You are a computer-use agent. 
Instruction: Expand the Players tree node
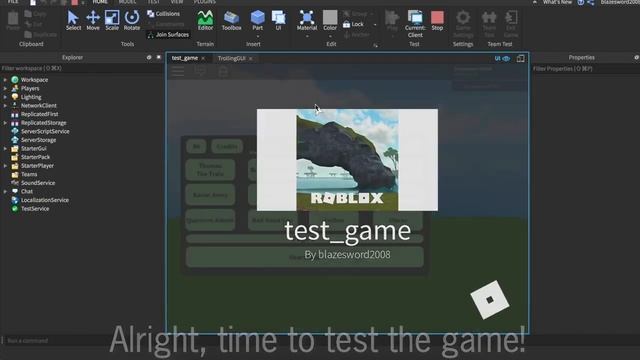point(5,88)
